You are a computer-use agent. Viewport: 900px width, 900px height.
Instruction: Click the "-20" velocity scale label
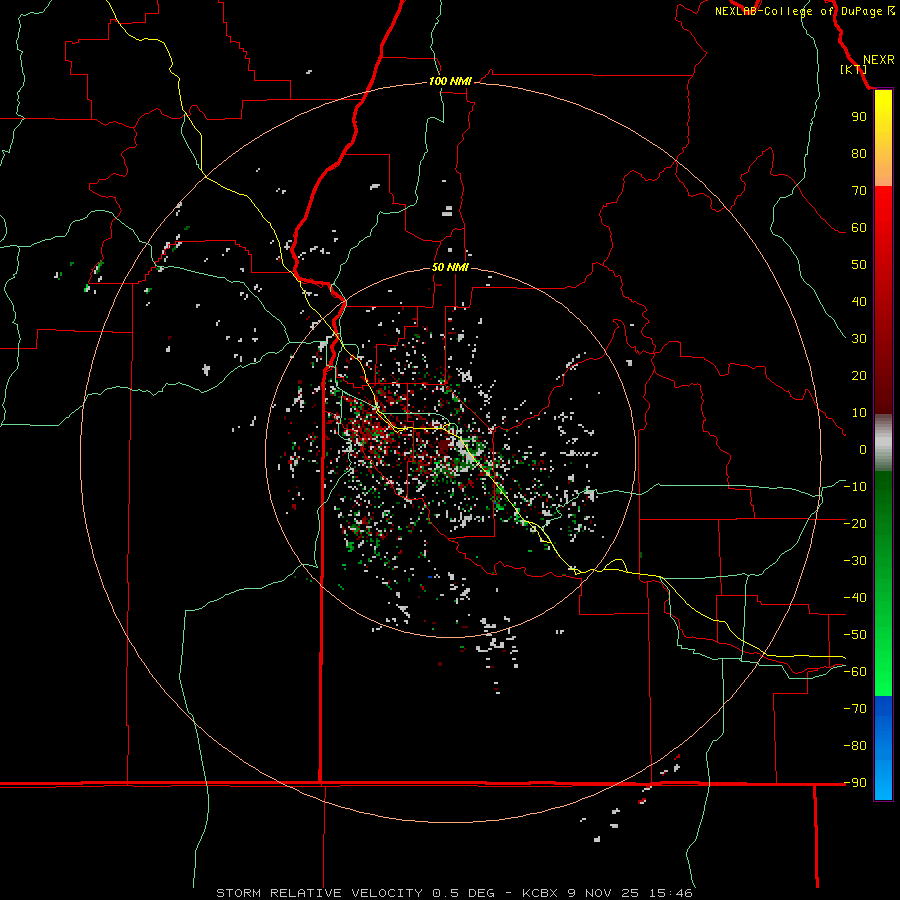click(x=855, y=524)
